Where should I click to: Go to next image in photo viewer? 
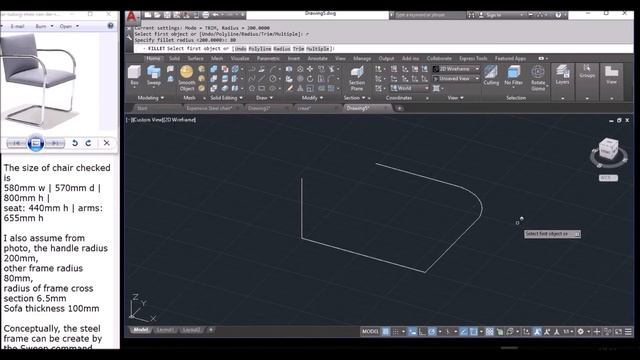point(54,143)
